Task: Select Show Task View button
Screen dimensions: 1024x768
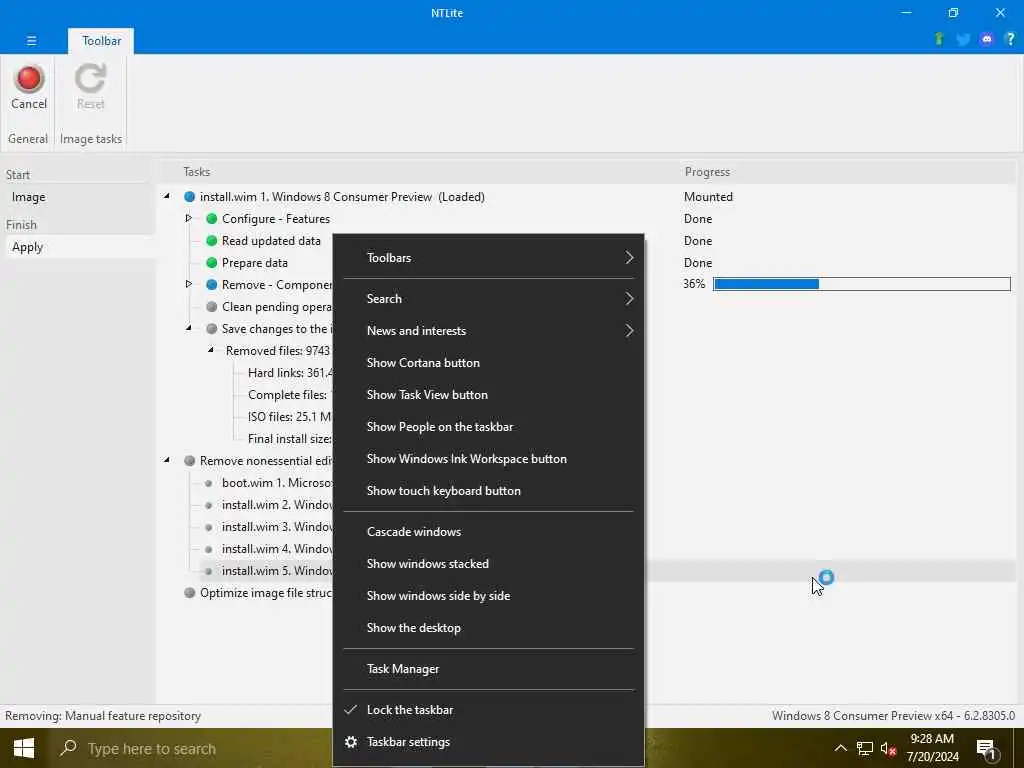Action: point(488,395)
